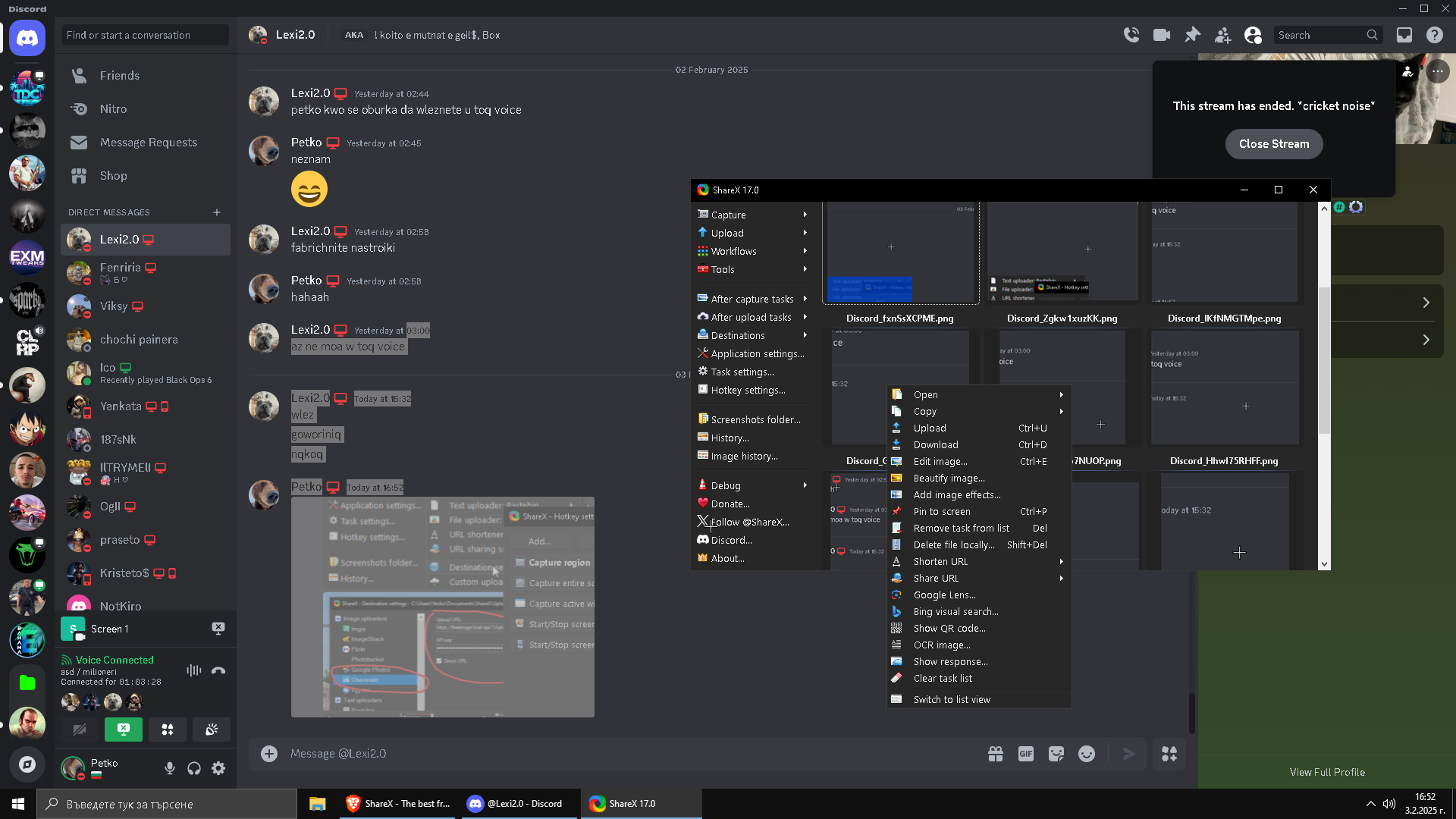This screenshot has height=819, width=1456.
Task: Choose Pin to screen menu entry
Action: (942, 511)
